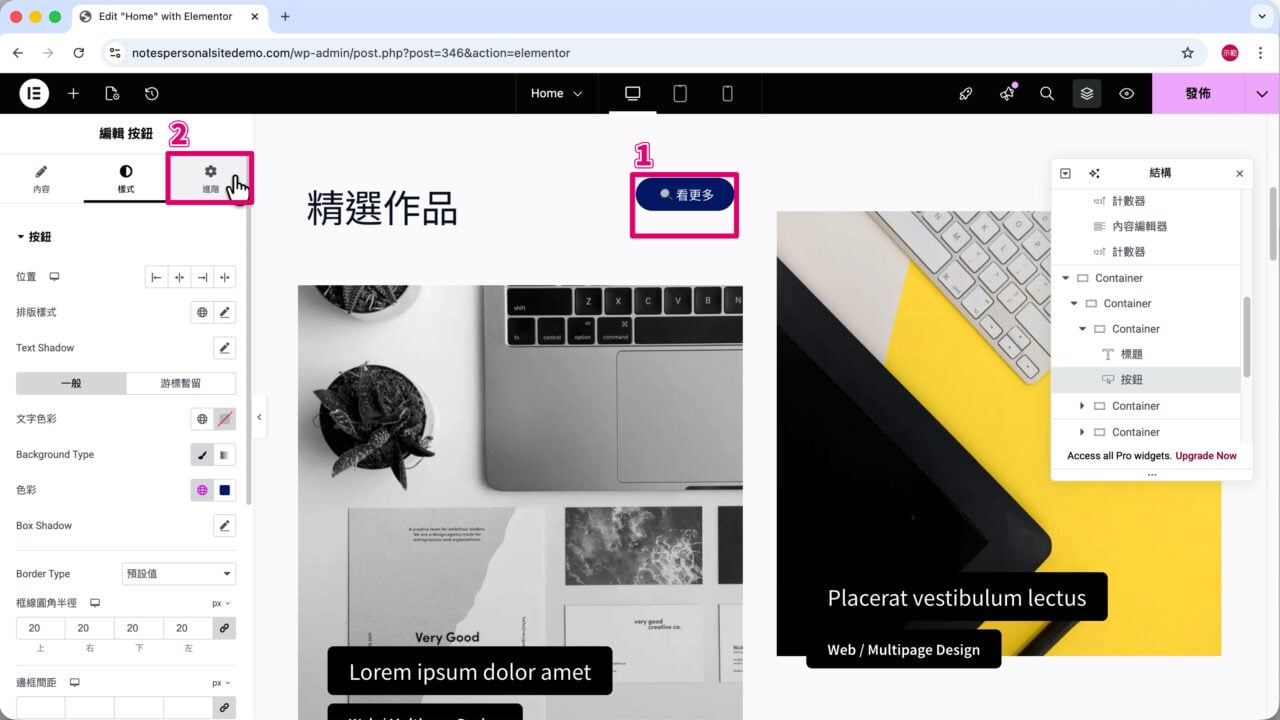Choose gradient background type
The width and height of the screenshot is (1280, 720).
[x=225, y=455]
